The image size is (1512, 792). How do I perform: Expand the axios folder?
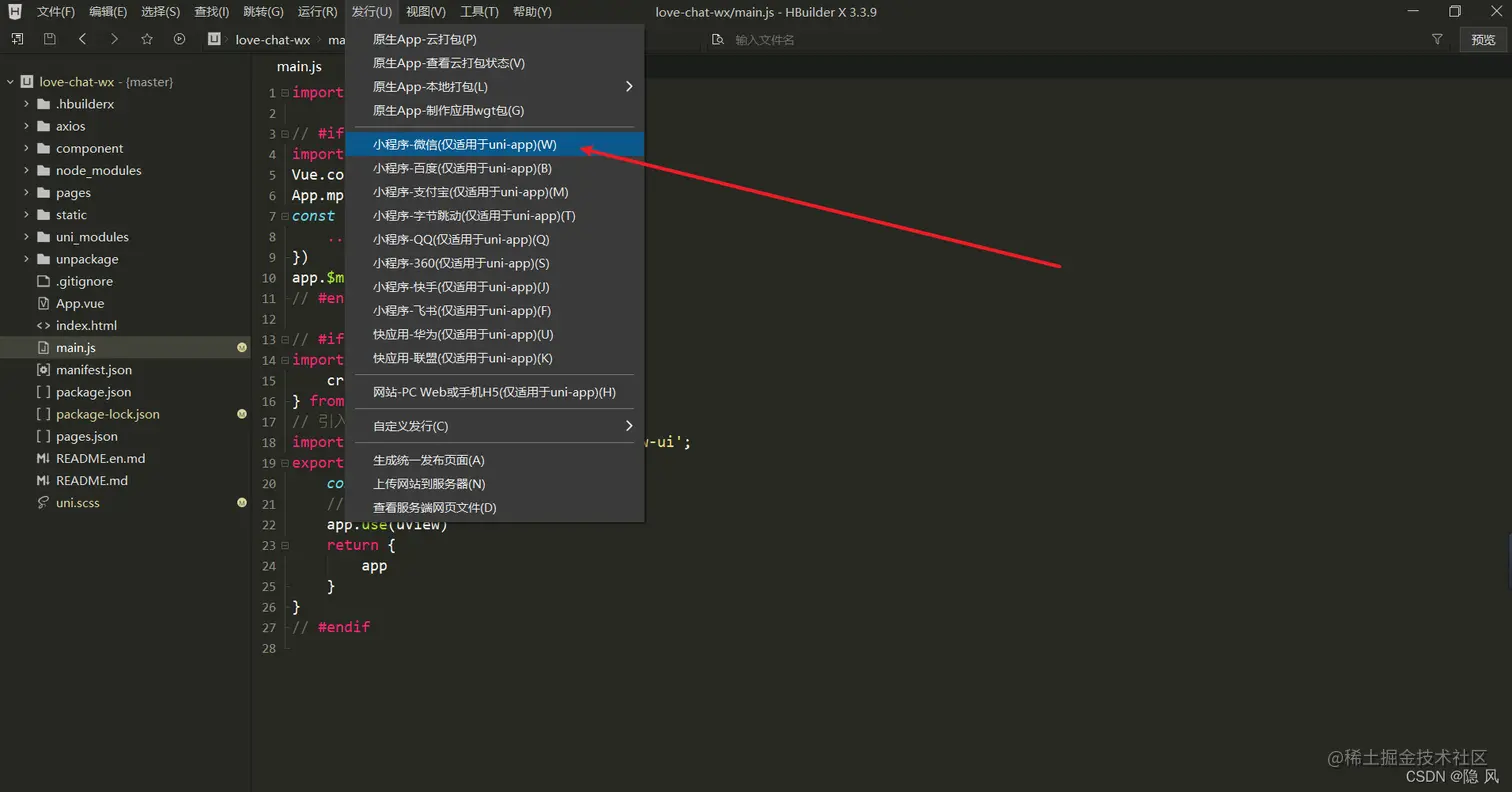[27, 126]
